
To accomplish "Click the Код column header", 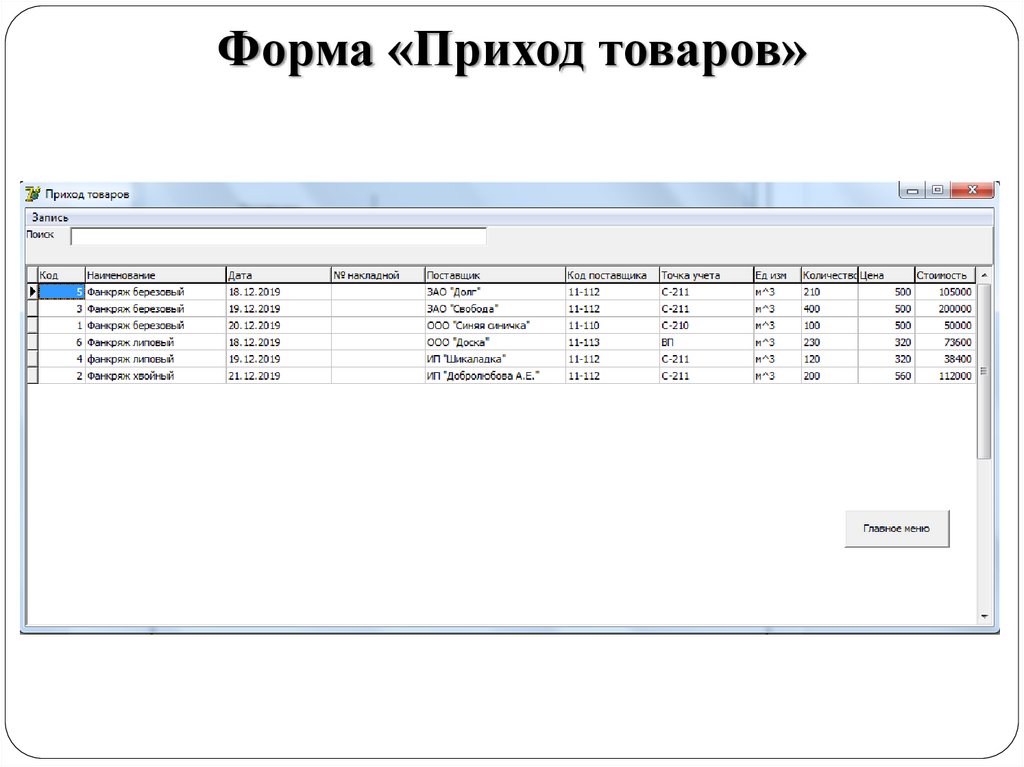I will point(61,275).
